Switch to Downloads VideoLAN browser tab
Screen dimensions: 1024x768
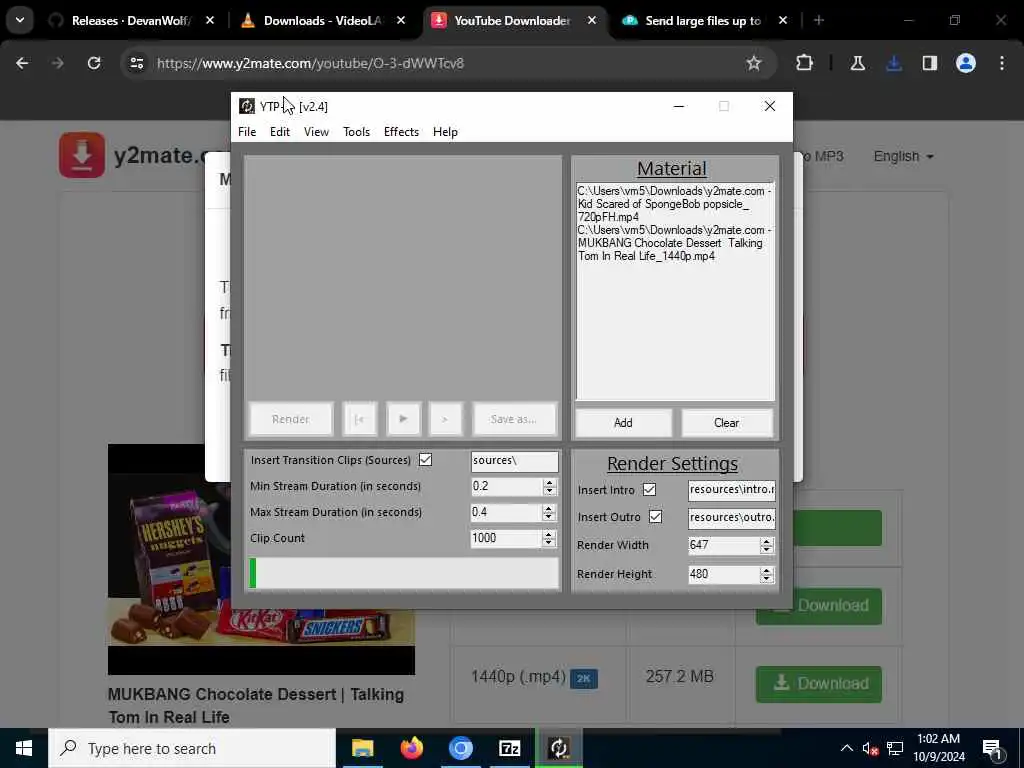323,21
